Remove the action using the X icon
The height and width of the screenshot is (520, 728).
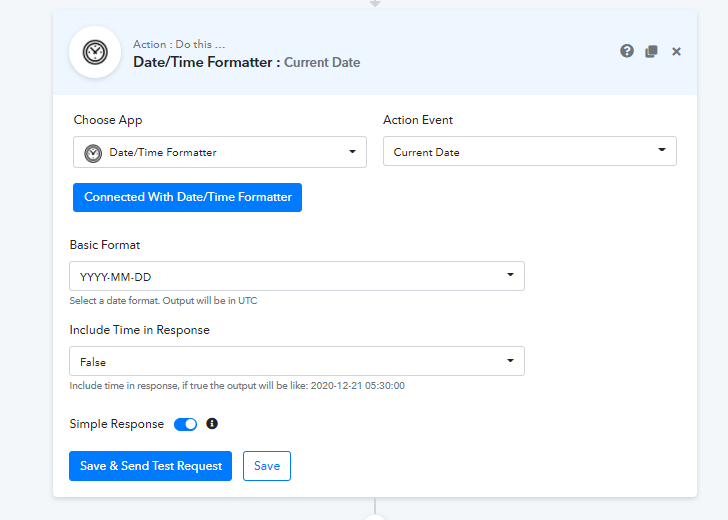[676, 51]
